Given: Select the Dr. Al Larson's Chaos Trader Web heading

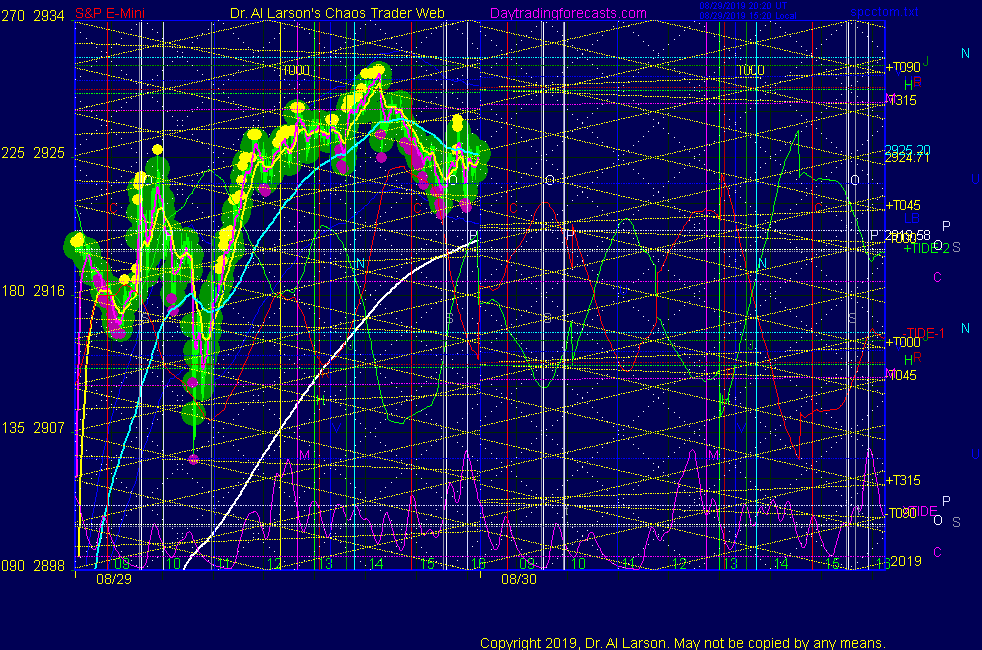Looking at the screenshot, I should [337, 13].
